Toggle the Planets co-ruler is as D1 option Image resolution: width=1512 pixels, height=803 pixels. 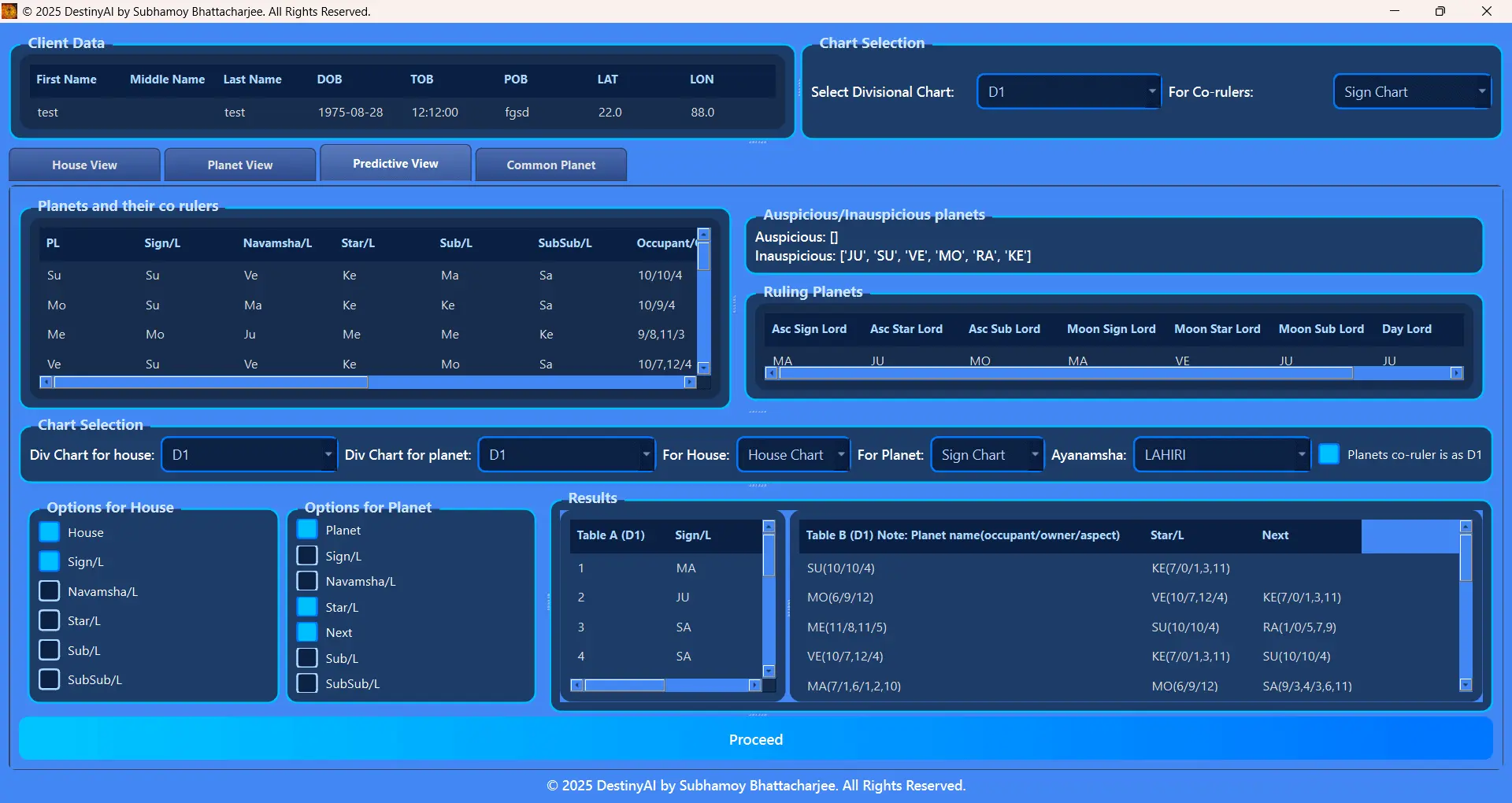[1329, 454]
